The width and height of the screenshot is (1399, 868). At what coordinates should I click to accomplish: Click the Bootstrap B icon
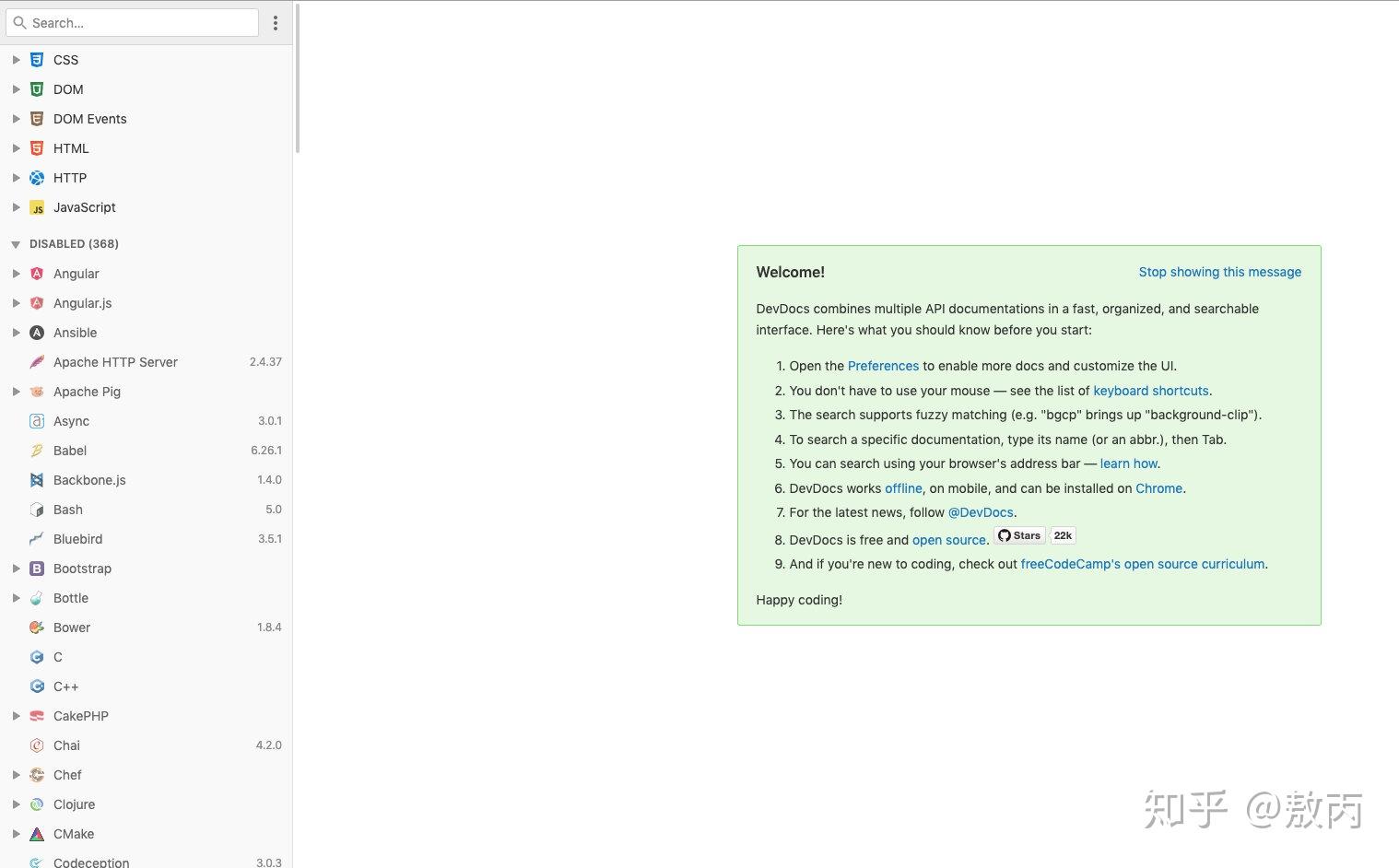coord(37,569)
